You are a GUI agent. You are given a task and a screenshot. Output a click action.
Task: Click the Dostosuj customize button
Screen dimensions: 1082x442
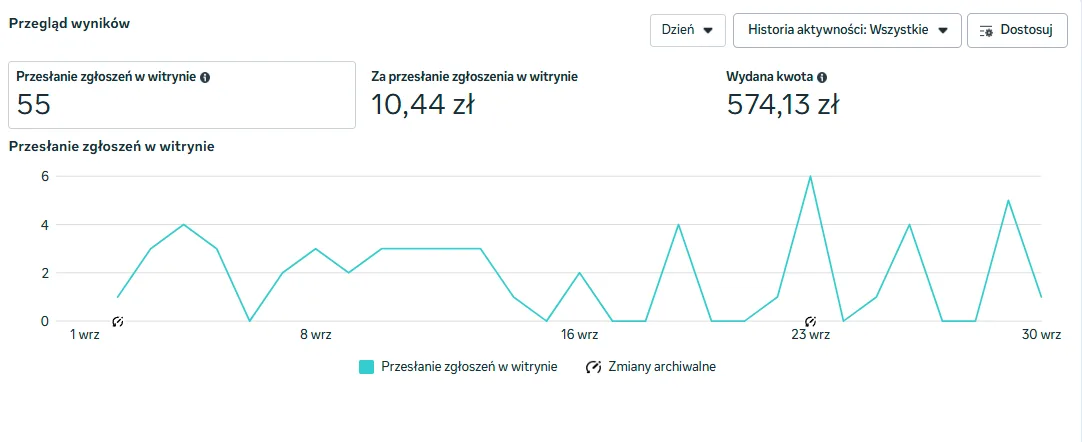[1018, 30]
